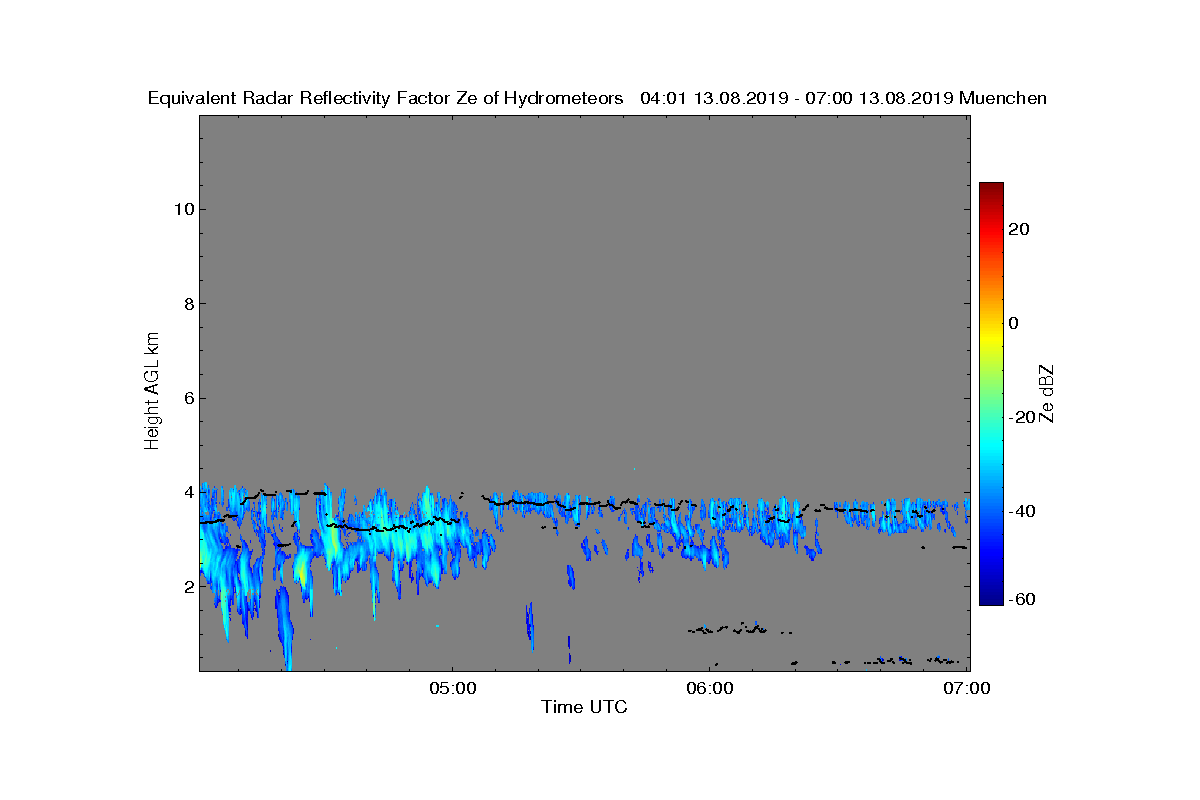1200x800 pixels.
Task: Click the colorbar value '20'
Action: coord(1019,229)
